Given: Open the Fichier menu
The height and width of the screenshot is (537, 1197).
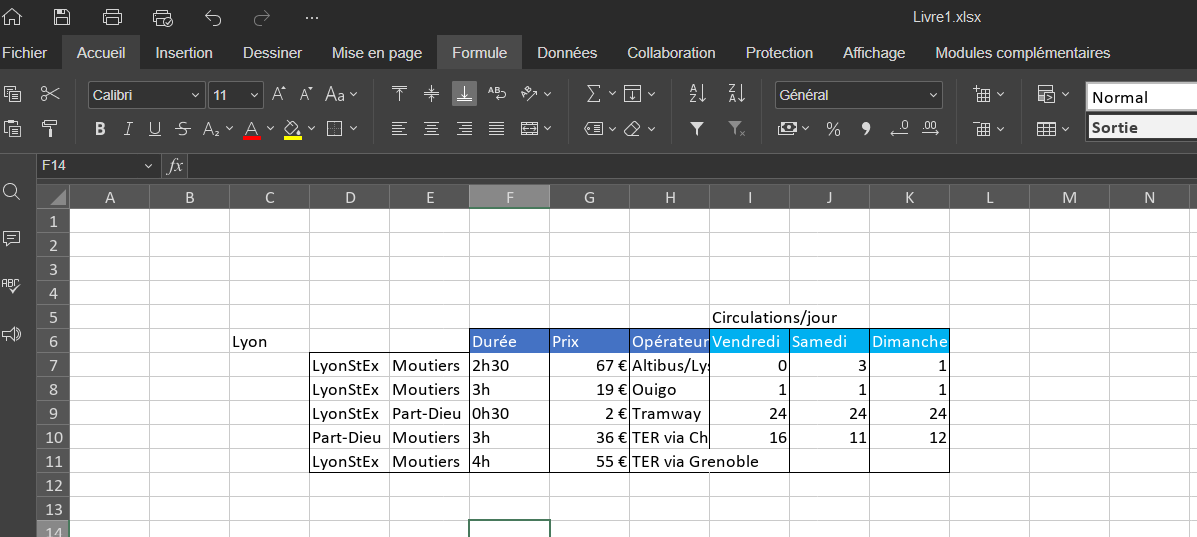Looking at the screenshot, I should point(24,53).
